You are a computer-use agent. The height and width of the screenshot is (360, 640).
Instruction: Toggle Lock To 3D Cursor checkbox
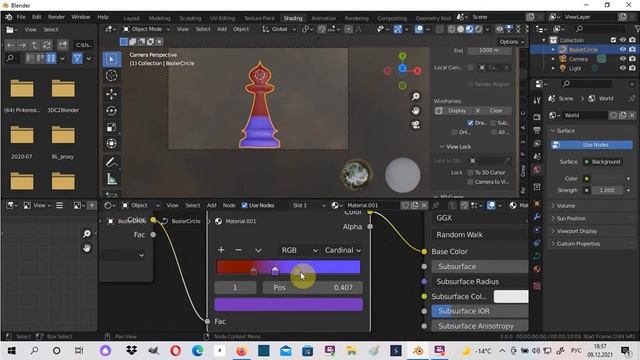tap(471, 173)
